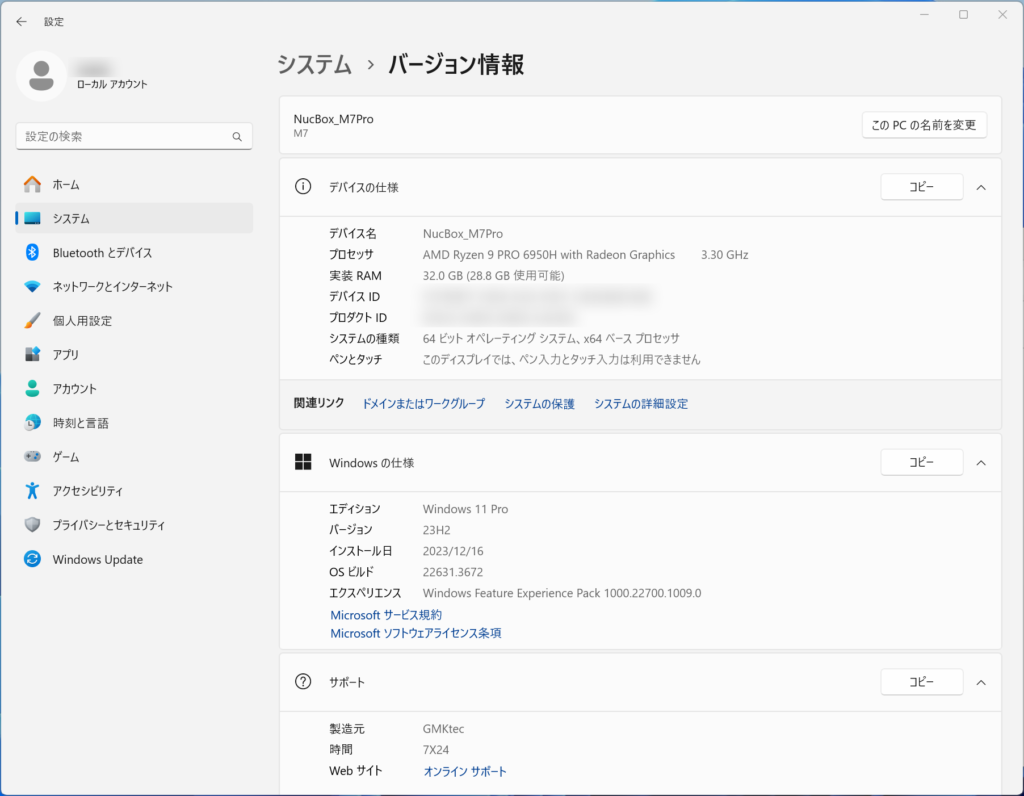1024x796 pixels.
Task: Click the network Wi-Fi icon
Action: [32, 287]
